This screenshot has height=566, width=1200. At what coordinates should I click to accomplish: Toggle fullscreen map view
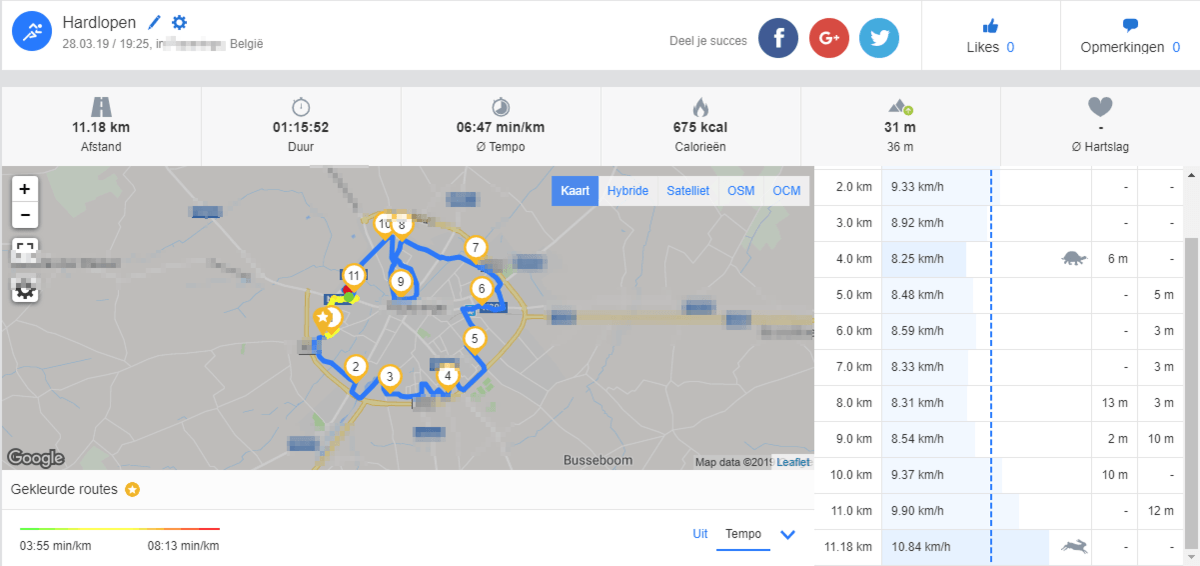[25, 251]
